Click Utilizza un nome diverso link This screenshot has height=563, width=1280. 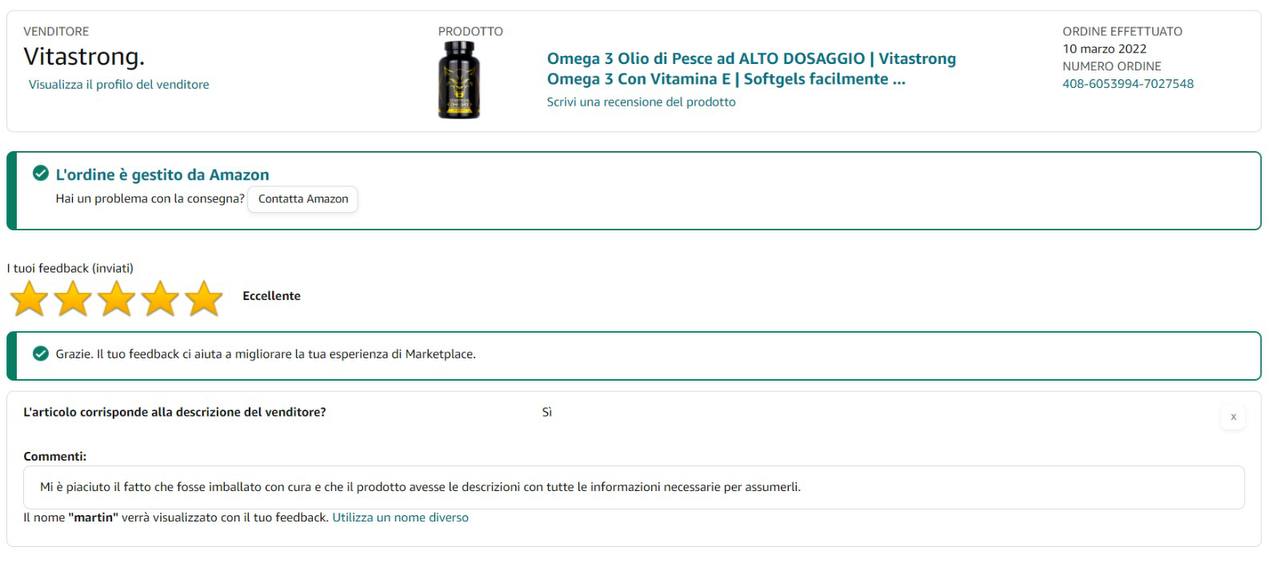coord(400,518)
